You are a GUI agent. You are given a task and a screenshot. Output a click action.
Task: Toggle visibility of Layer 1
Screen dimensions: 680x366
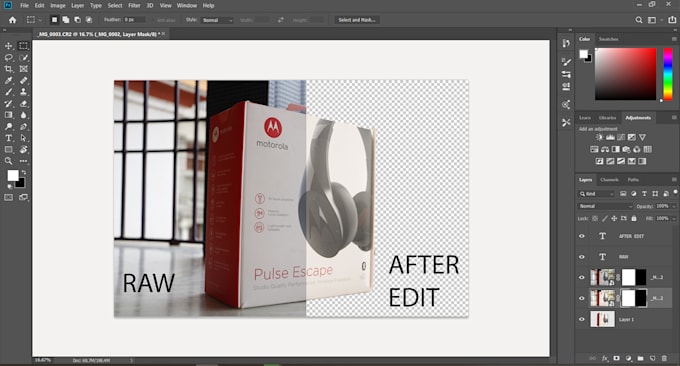pyautogui.click(x=582, y=319)
